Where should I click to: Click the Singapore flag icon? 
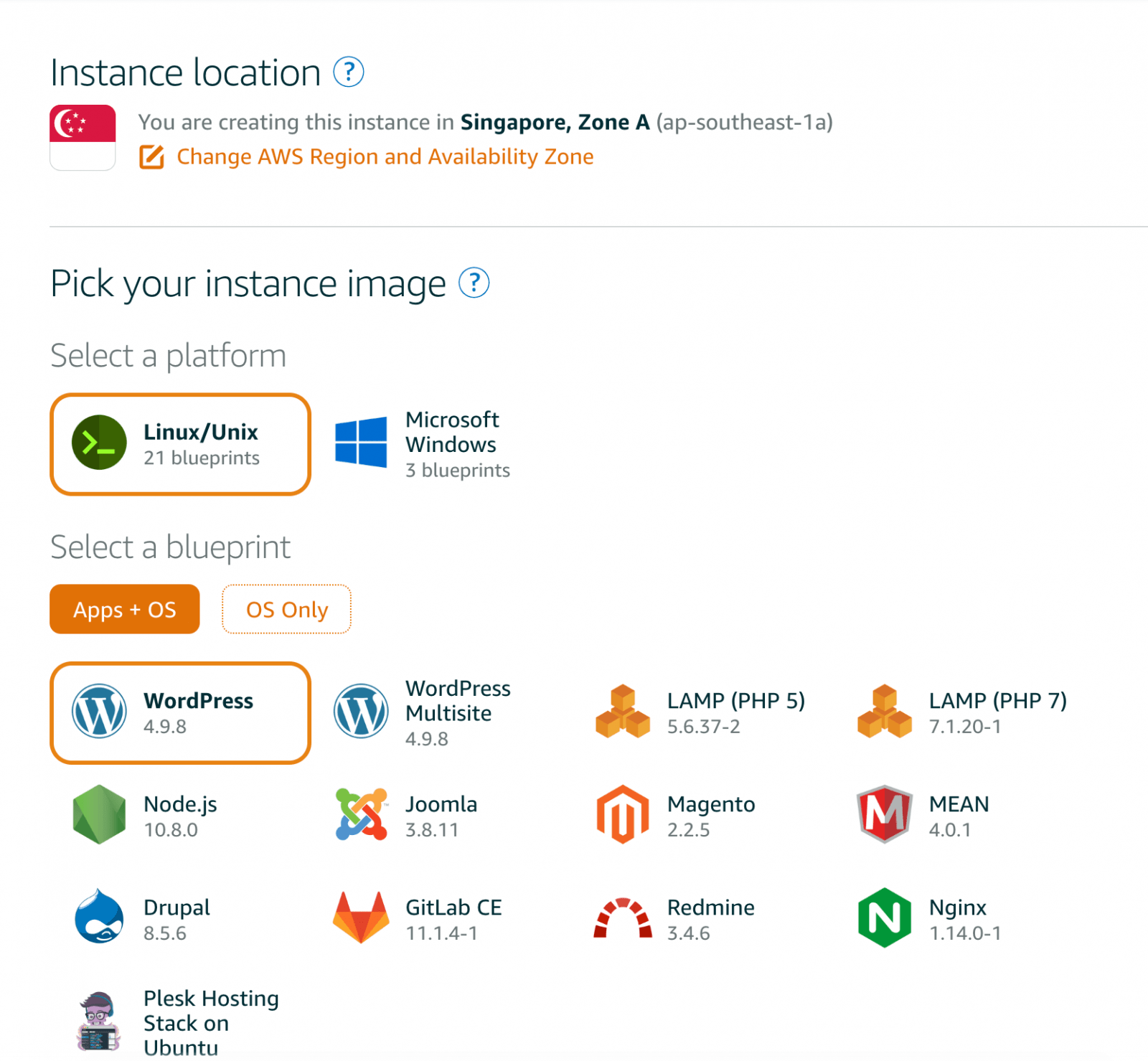(83, 138)
